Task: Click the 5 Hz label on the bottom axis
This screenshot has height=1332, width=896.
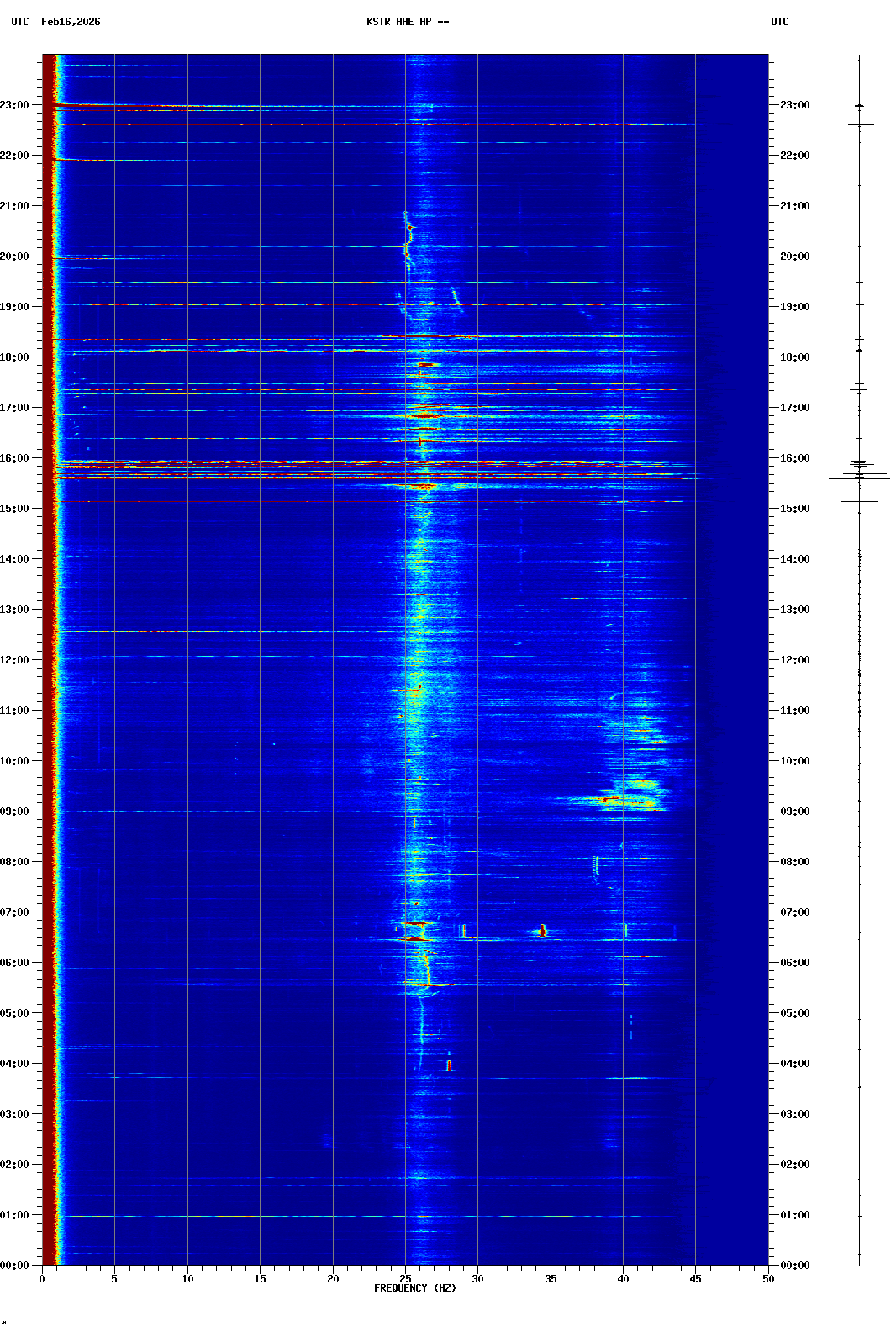Action: (114, 1278)
